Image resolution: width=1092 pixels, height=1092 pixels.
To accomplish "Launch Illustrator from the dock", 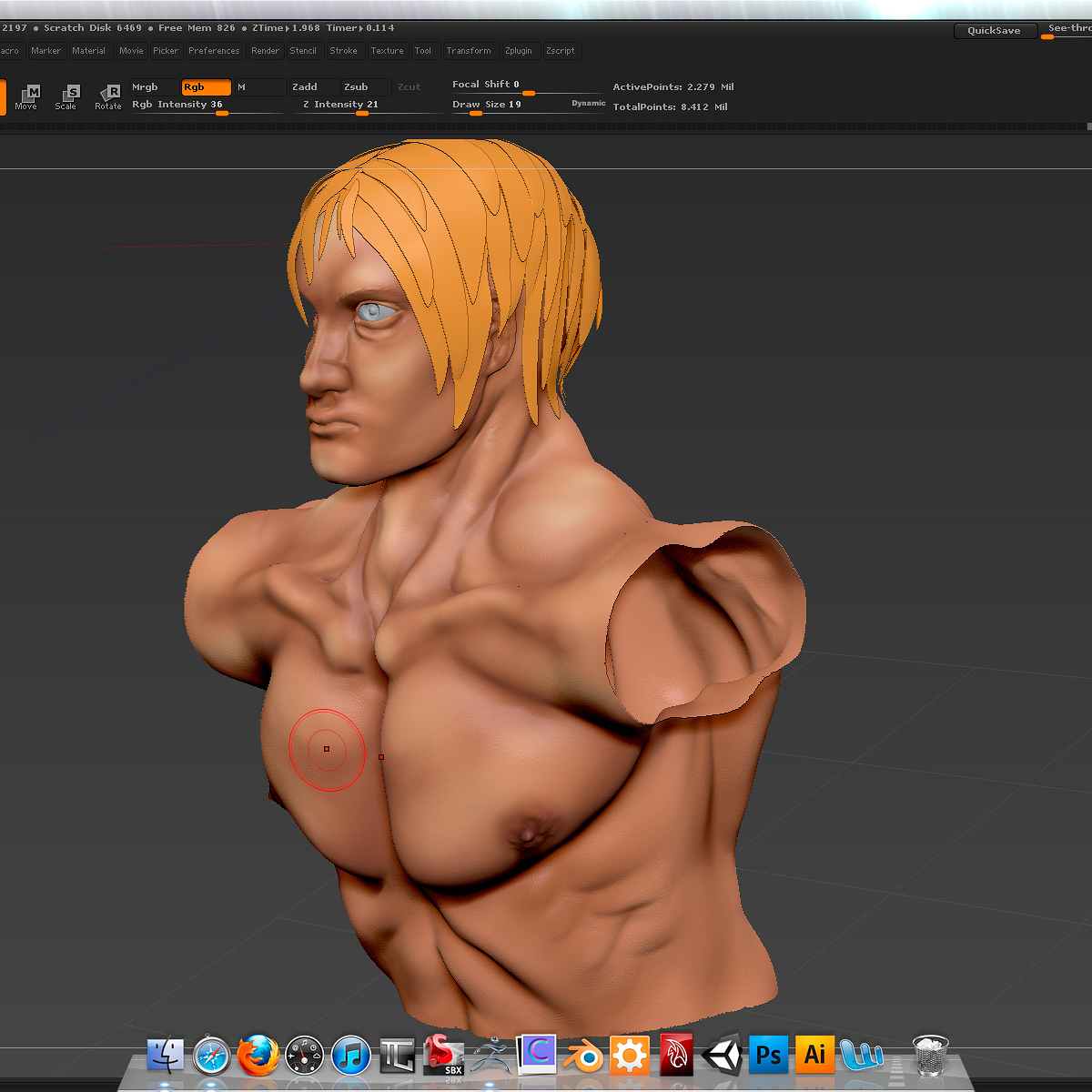I will [x=815, y=1056].
